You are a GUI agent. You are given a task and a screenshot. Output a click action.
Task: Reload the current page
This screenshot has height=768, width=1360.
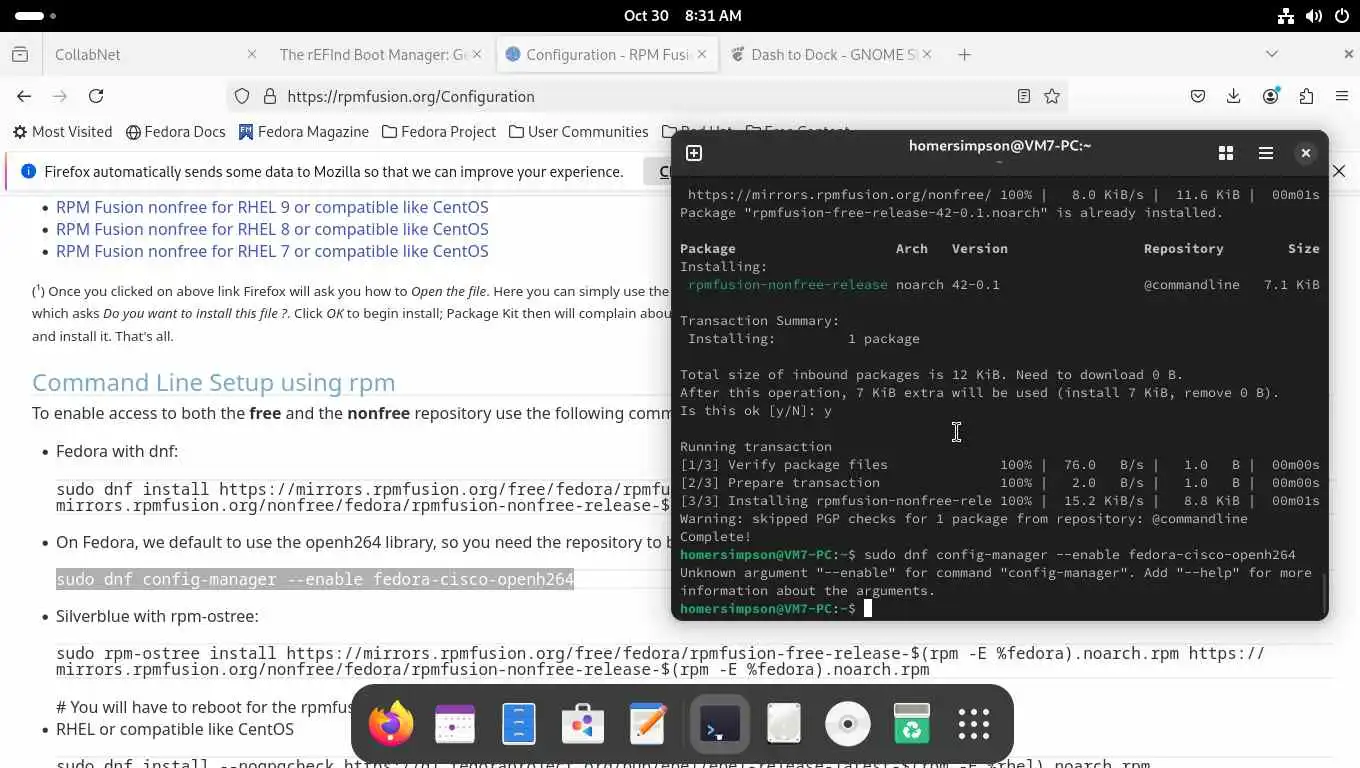click(96, 96)
